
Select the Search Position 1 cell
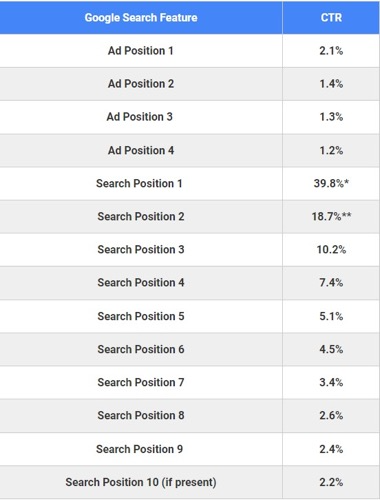coord(139,183)
